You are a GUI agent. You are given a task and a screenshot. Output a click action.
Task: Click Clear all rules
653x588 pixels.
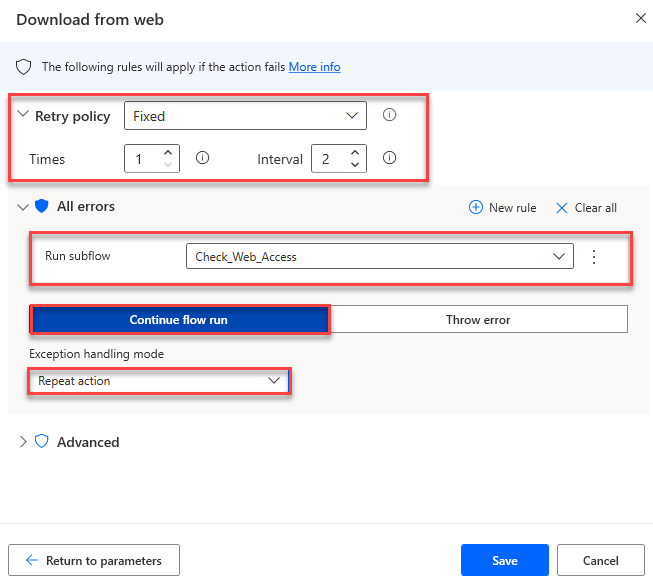[x=586, y=207]
